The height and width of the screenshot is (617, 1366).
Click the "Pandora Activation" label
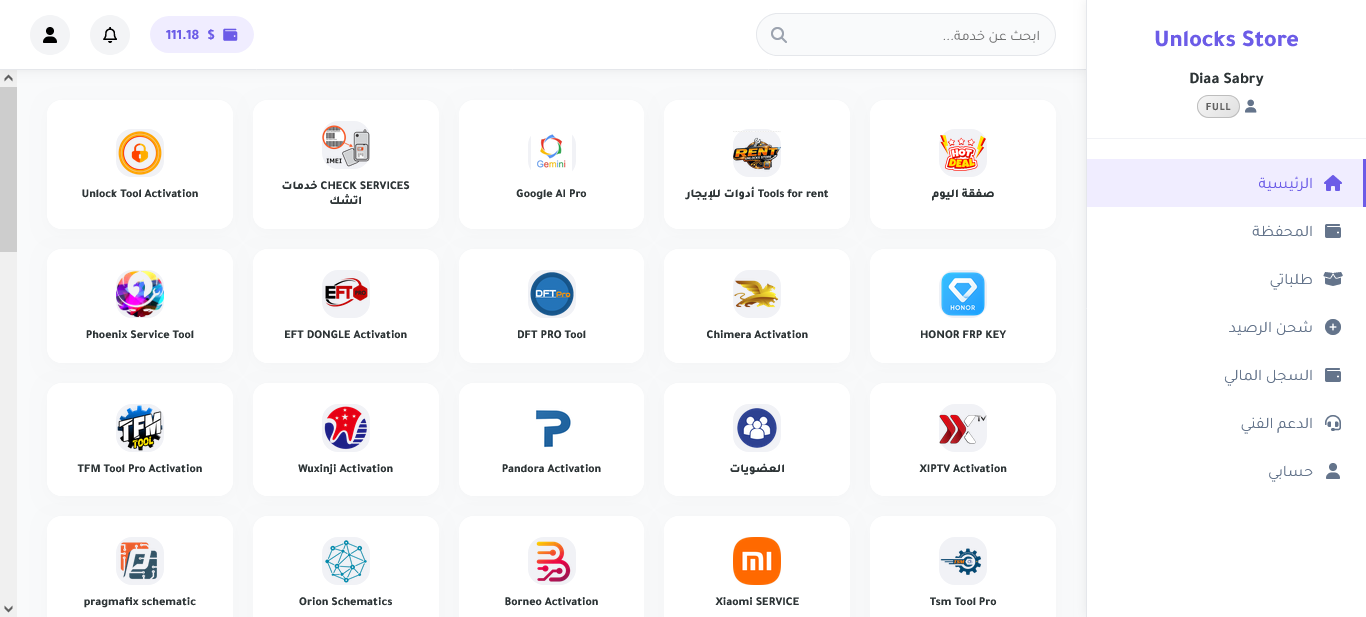[552, 469]
